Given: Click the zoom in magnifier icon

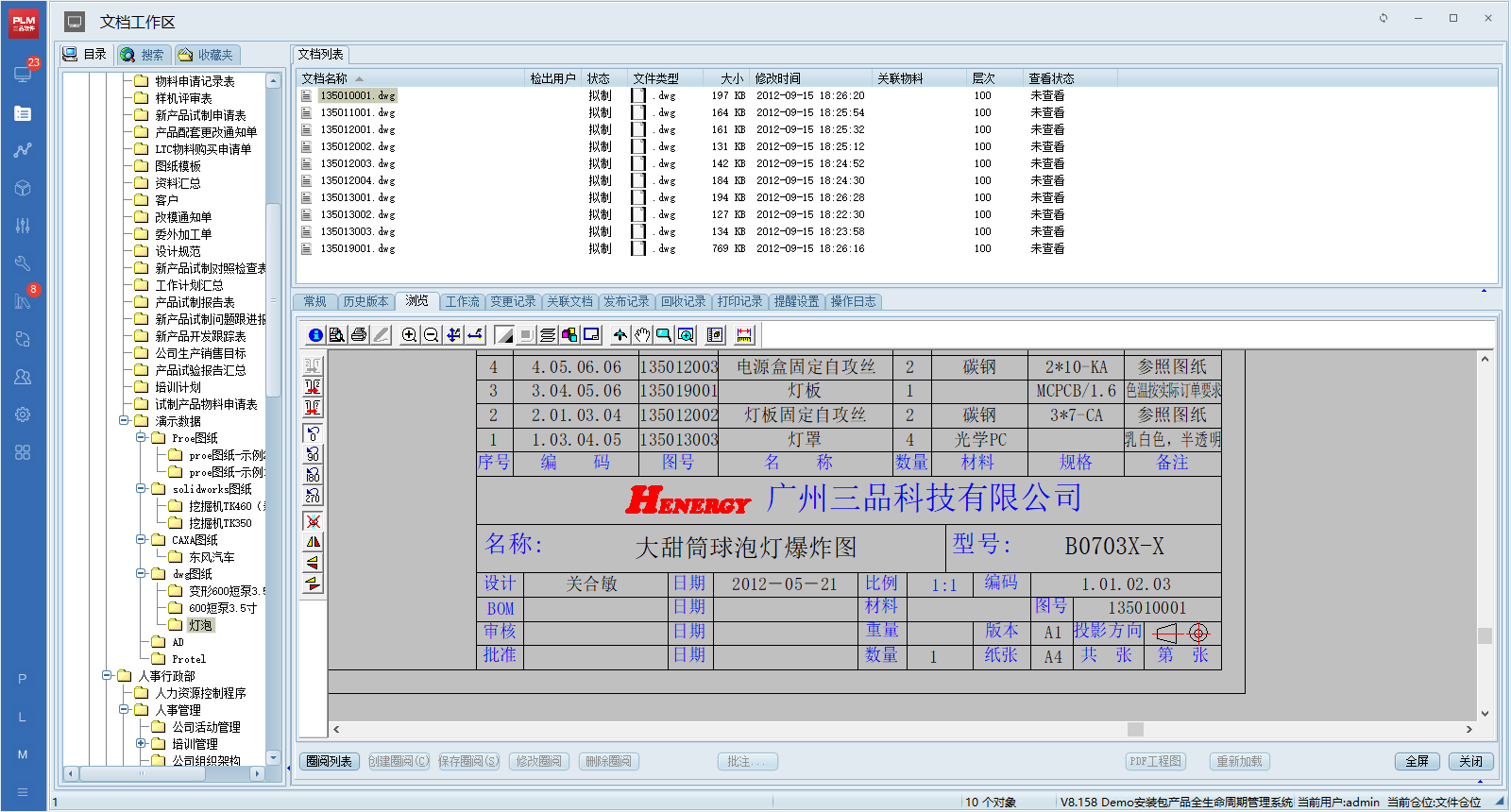Looking at the screenshot, I should 409,334.
